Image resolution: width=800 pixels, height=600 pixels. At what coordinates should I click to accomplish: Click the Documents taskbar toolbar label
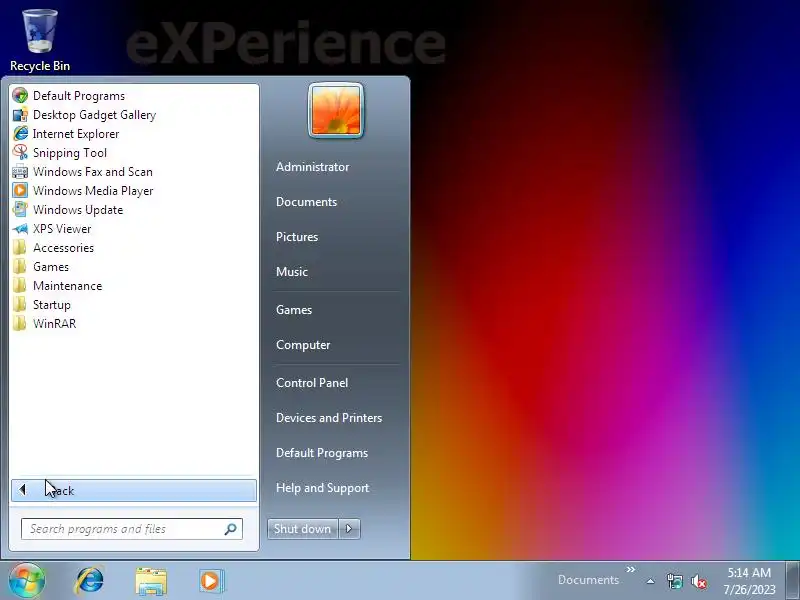click(588, 580)
